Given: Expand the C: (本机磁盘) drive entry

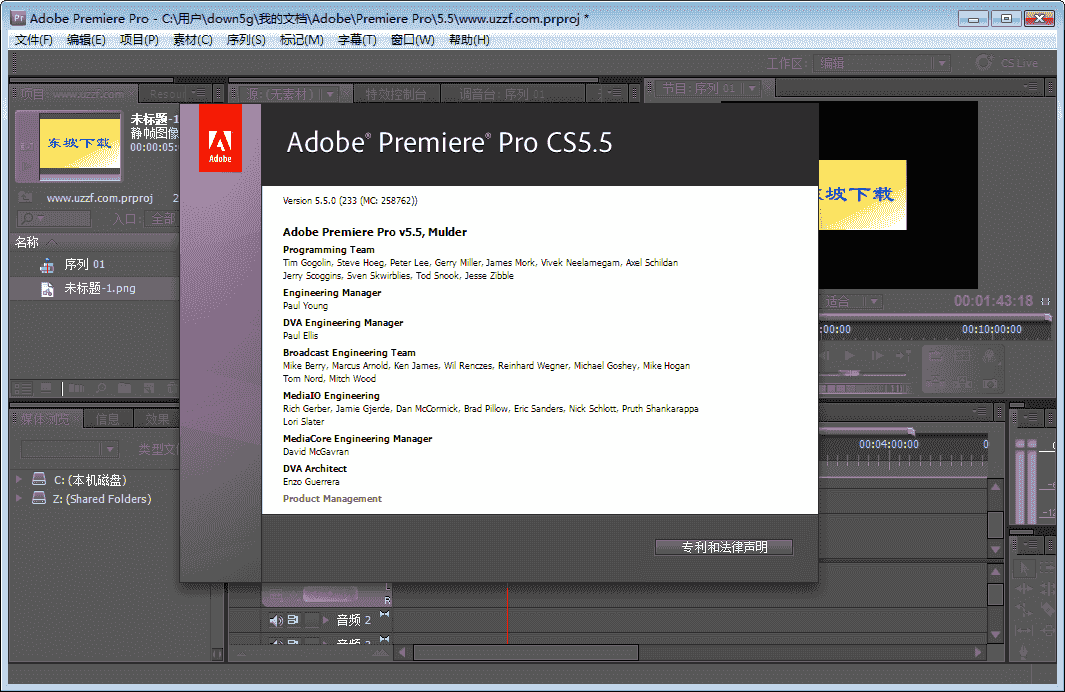Looking at the screenshot, I should [18, 479].
